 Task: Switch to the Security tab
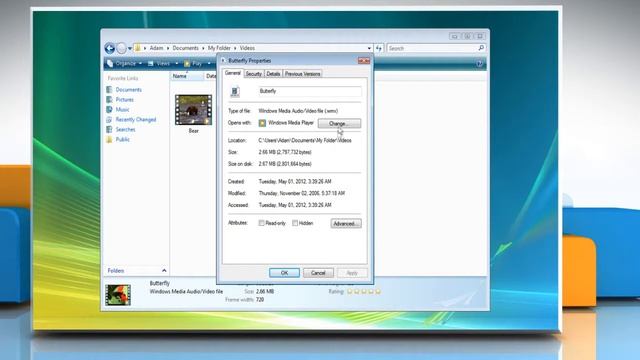coord(253,74)
